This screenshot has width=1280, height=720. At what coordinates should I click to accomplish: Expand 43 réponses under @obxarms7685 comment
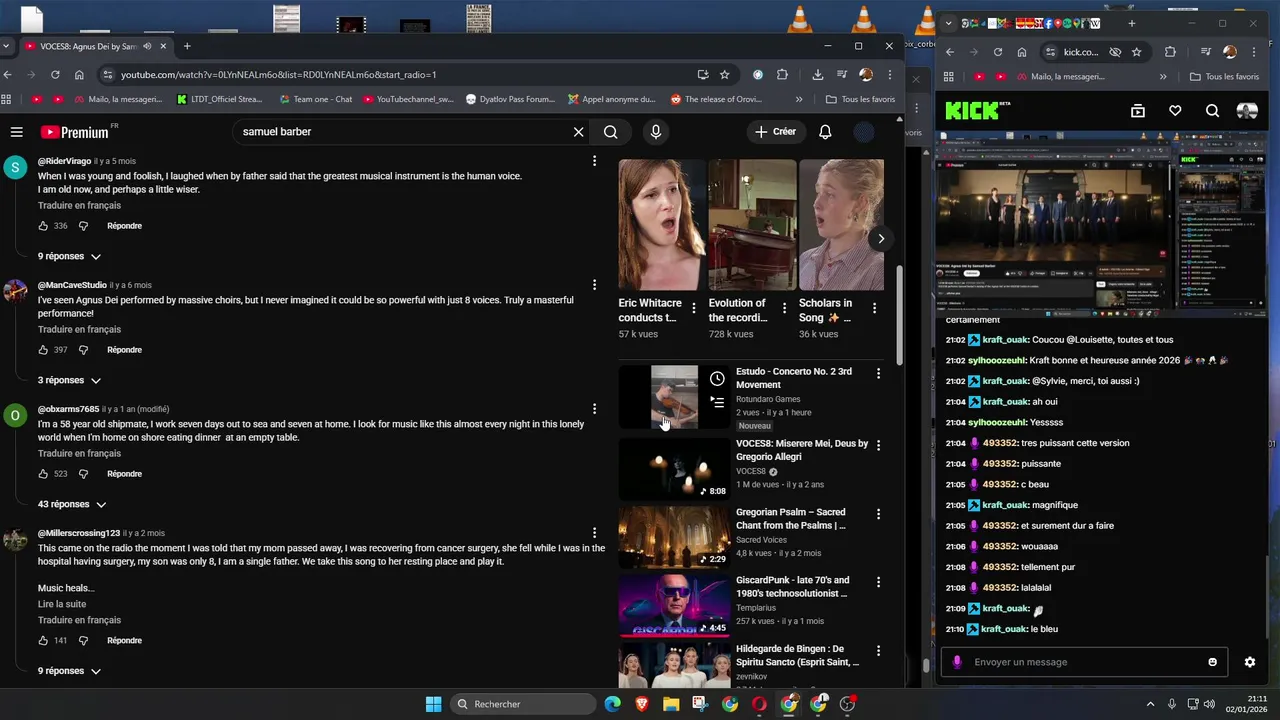(x=72, y=505)
